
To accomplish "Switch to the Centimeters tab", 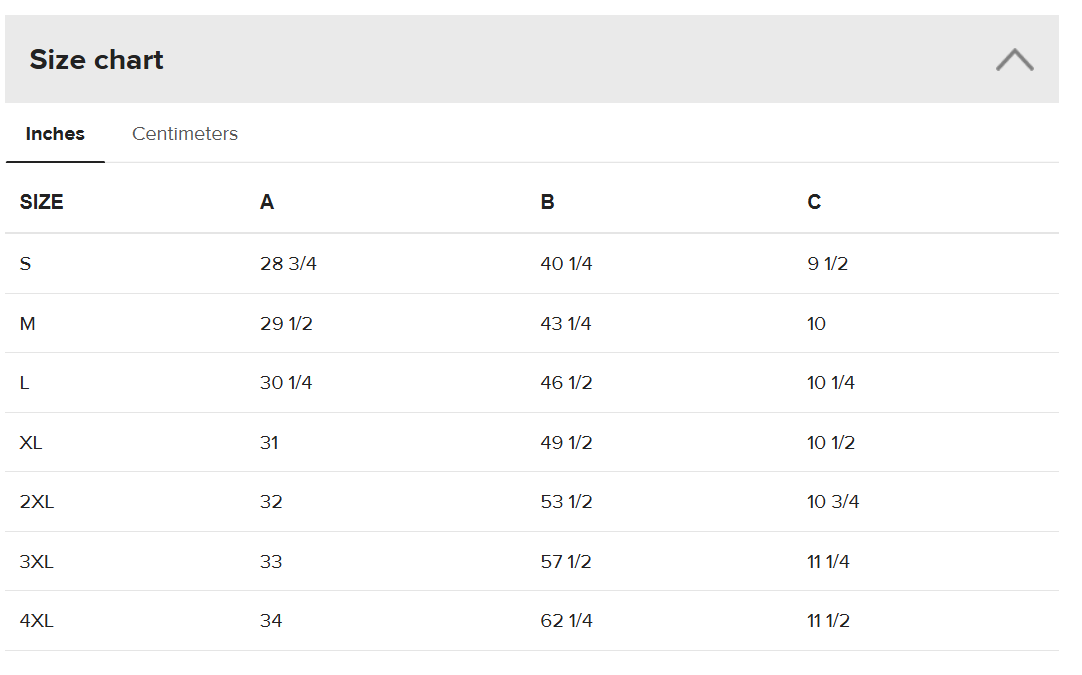I will pyautogui.click(x=185, y=134).
